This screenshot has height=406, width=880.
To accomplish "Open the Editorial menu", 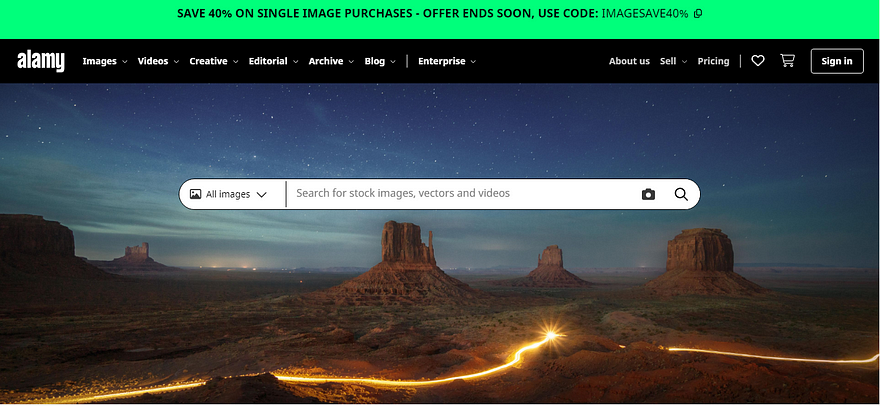I will tap(273, 61).
